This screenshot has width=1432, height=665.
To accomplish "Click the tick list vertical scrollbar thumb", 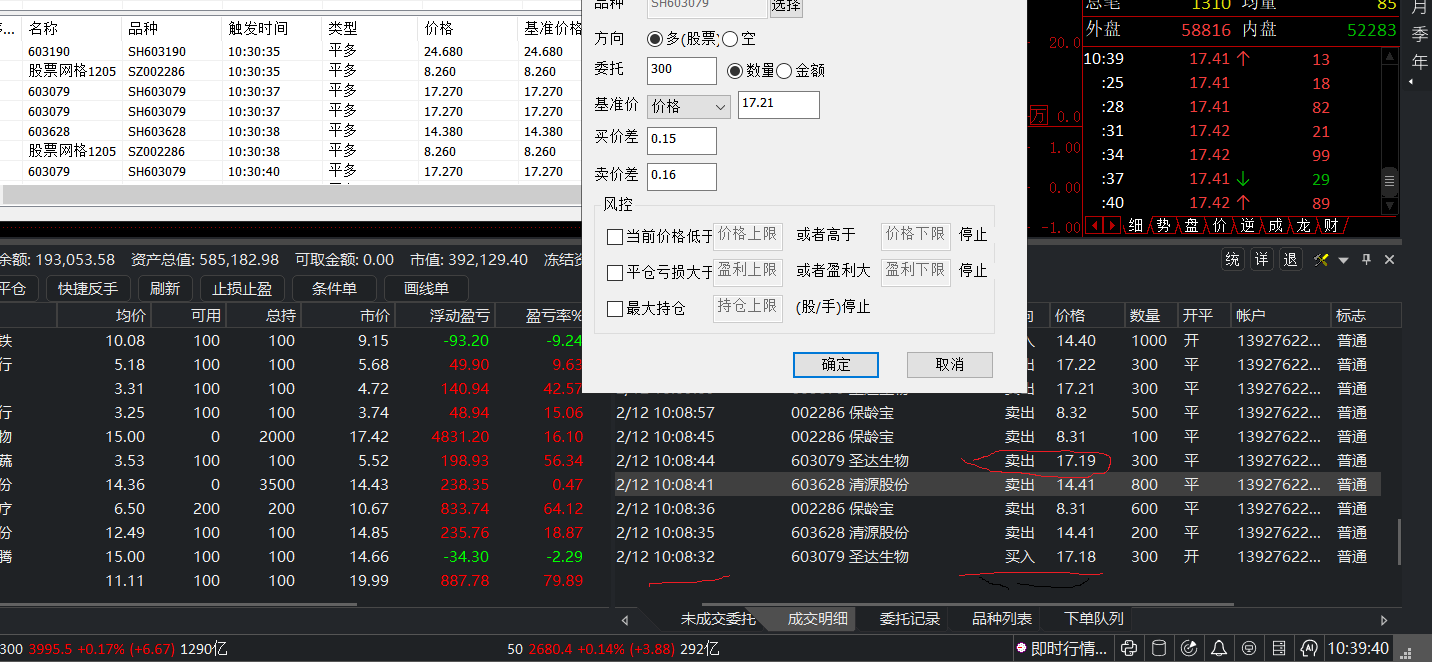I will pyautogui.click(x=1389, y=181).
